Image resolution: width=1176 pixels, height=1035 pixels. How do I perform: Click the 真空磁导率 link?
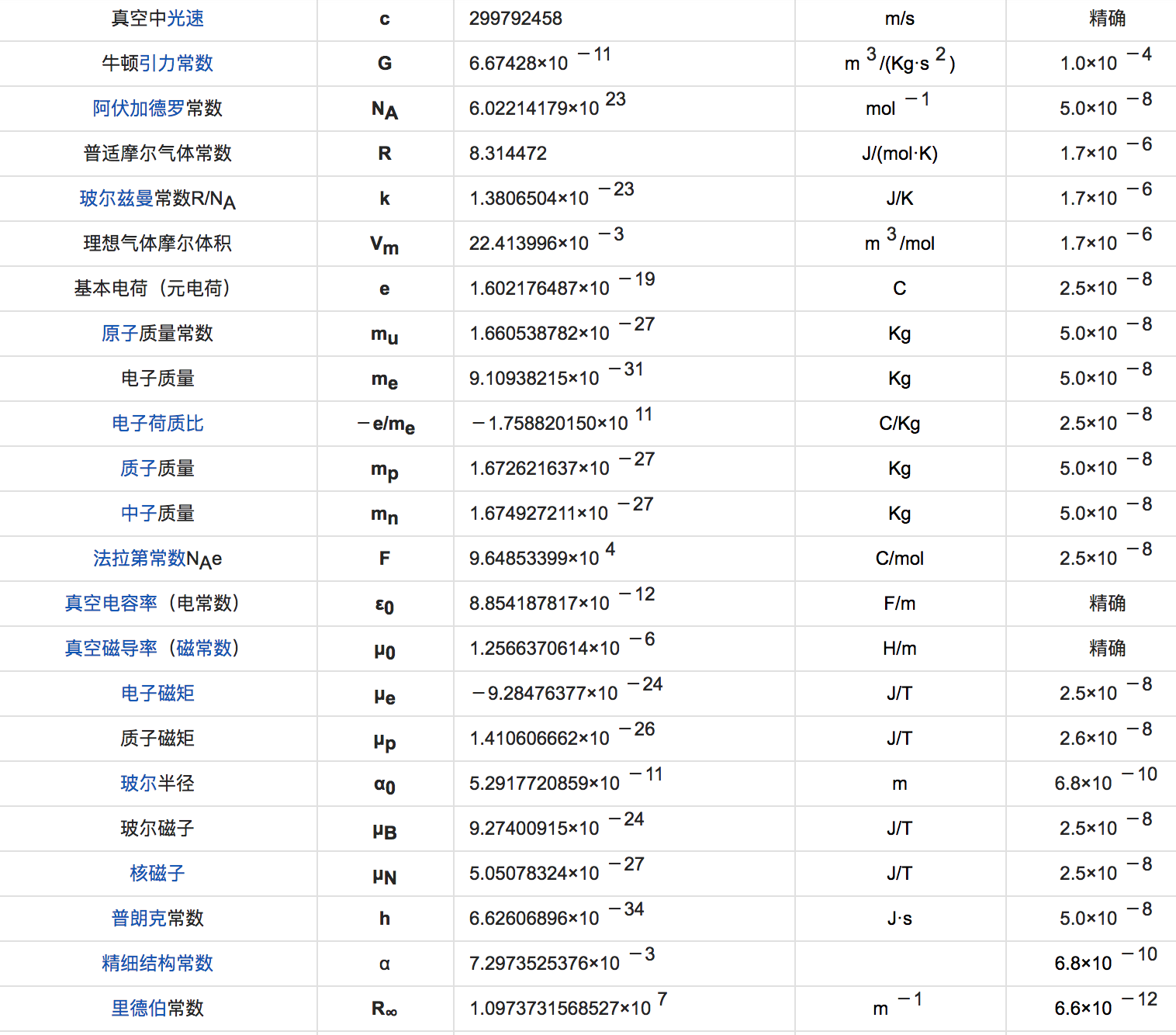pos(111,649)
